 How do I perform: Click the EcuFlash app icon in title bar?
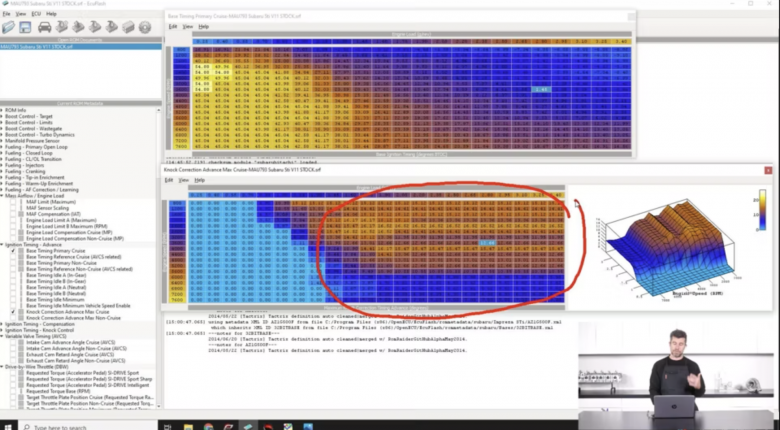point(5,4)
